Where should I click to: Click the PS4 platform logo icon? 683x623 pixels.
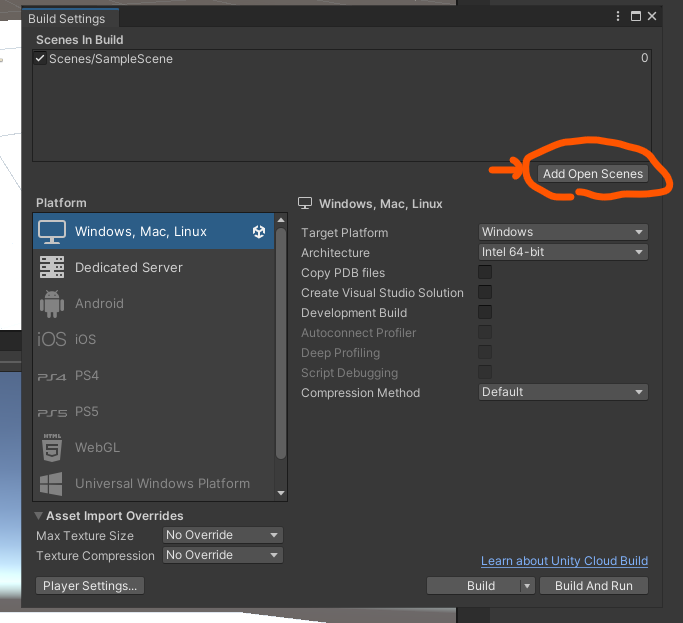[52, 376]
